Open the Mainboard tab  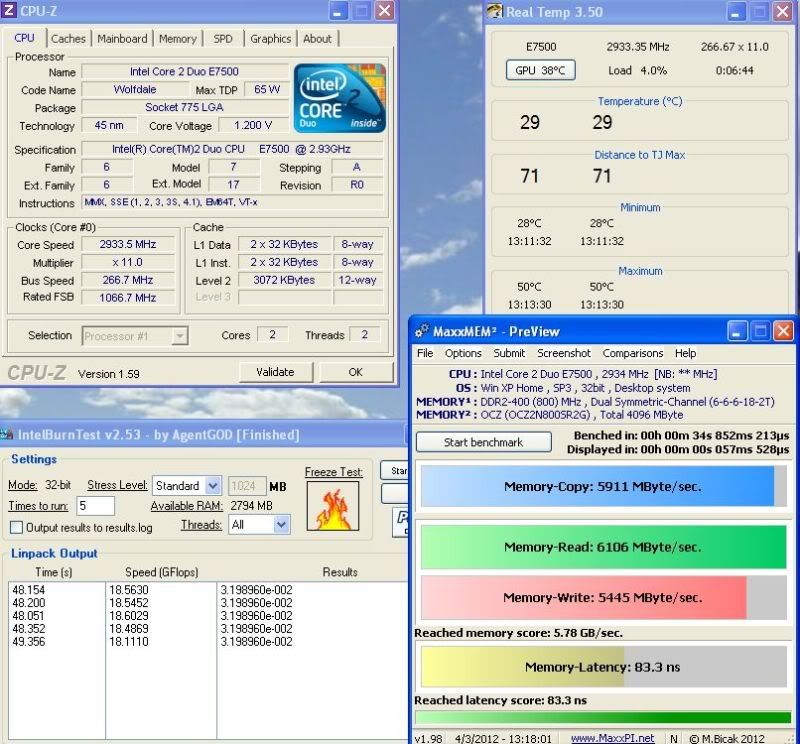coord(122,39)
